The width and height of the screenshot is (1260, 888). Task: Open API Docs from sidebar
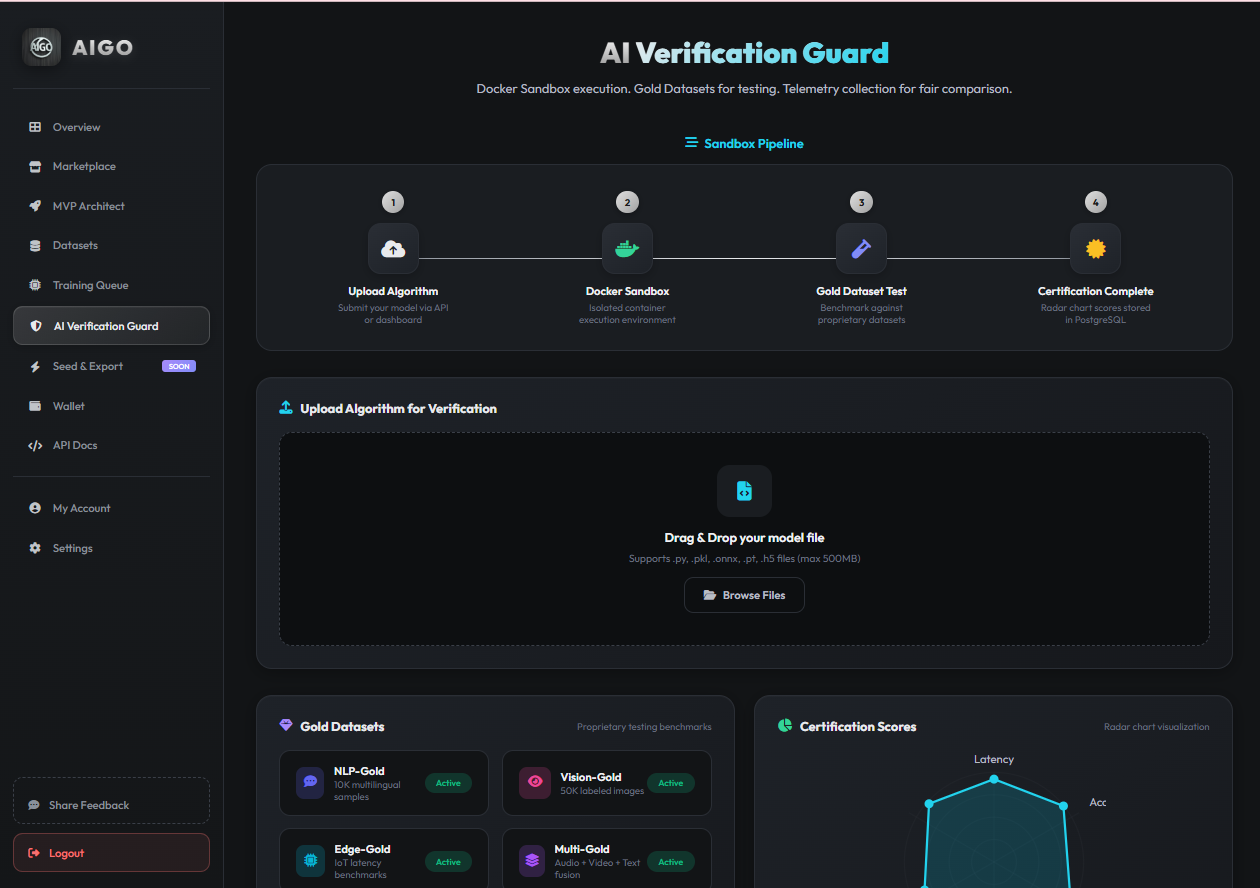pos(111,445)
